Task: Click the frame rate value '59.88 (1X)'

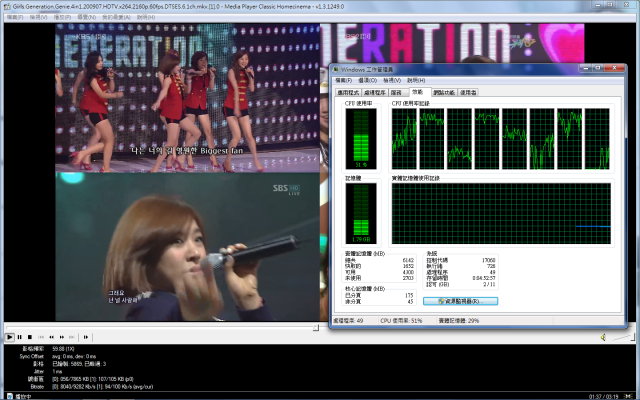Action: click(63, 349)
